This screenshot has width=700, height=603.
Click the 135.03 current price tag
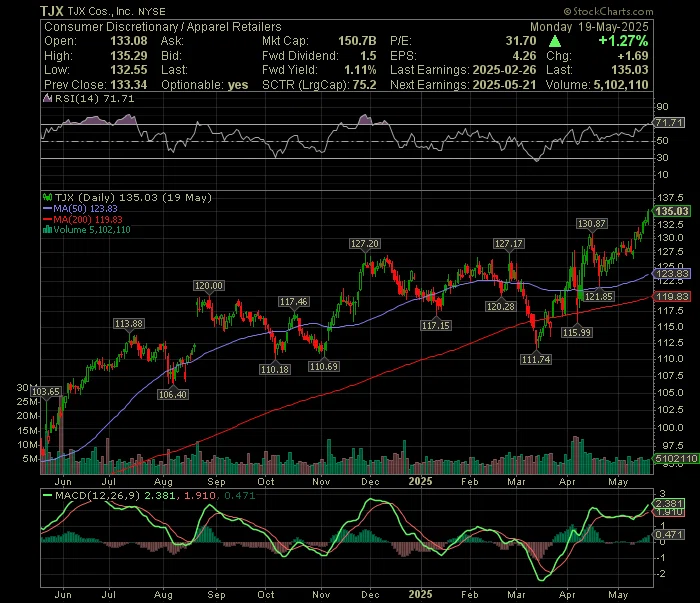point(671,211)
